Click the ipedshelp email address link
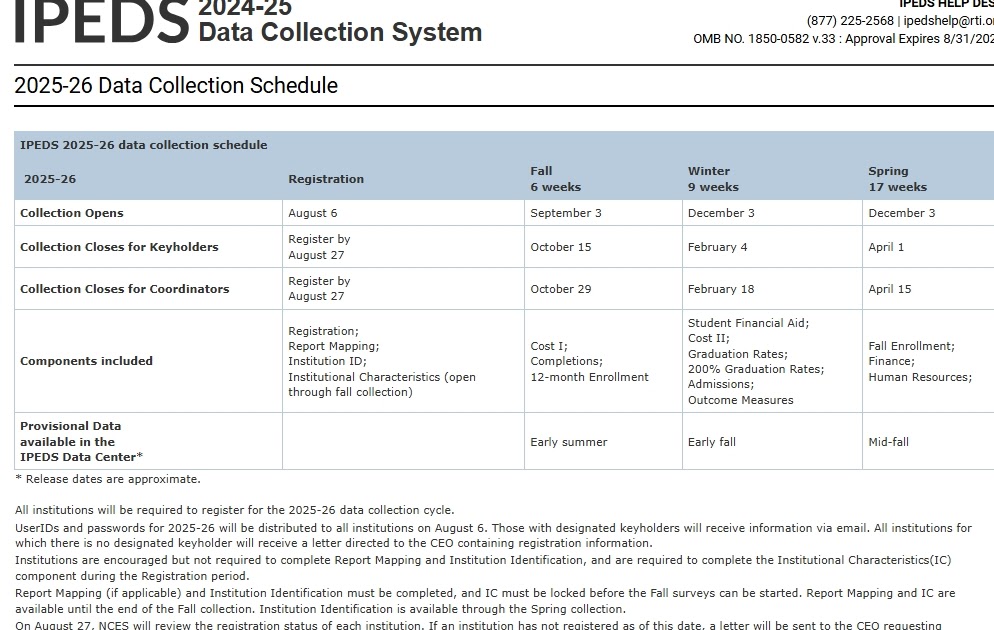 (948, 21)
